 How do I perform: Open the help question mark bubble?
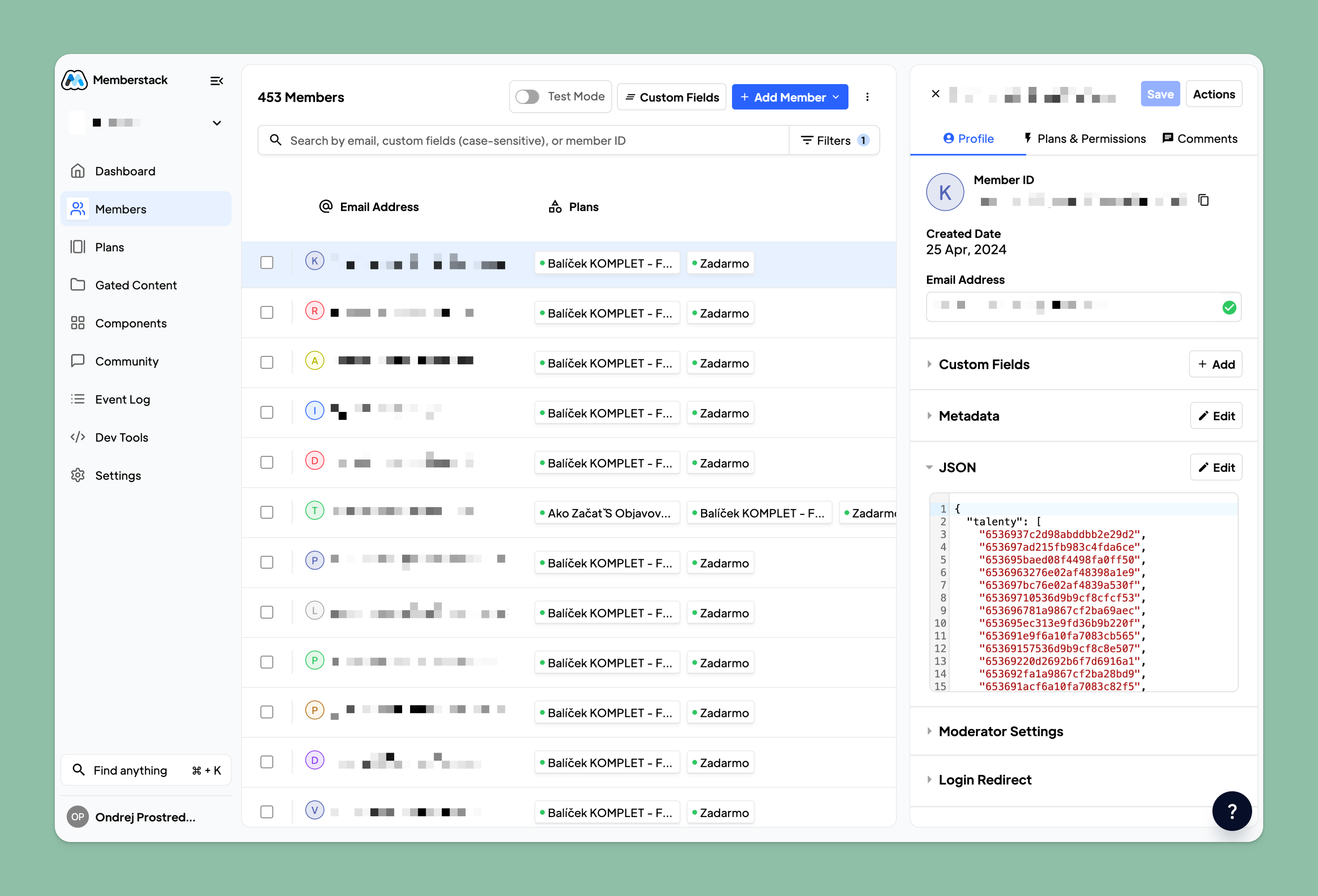[x=1231, y=810]
